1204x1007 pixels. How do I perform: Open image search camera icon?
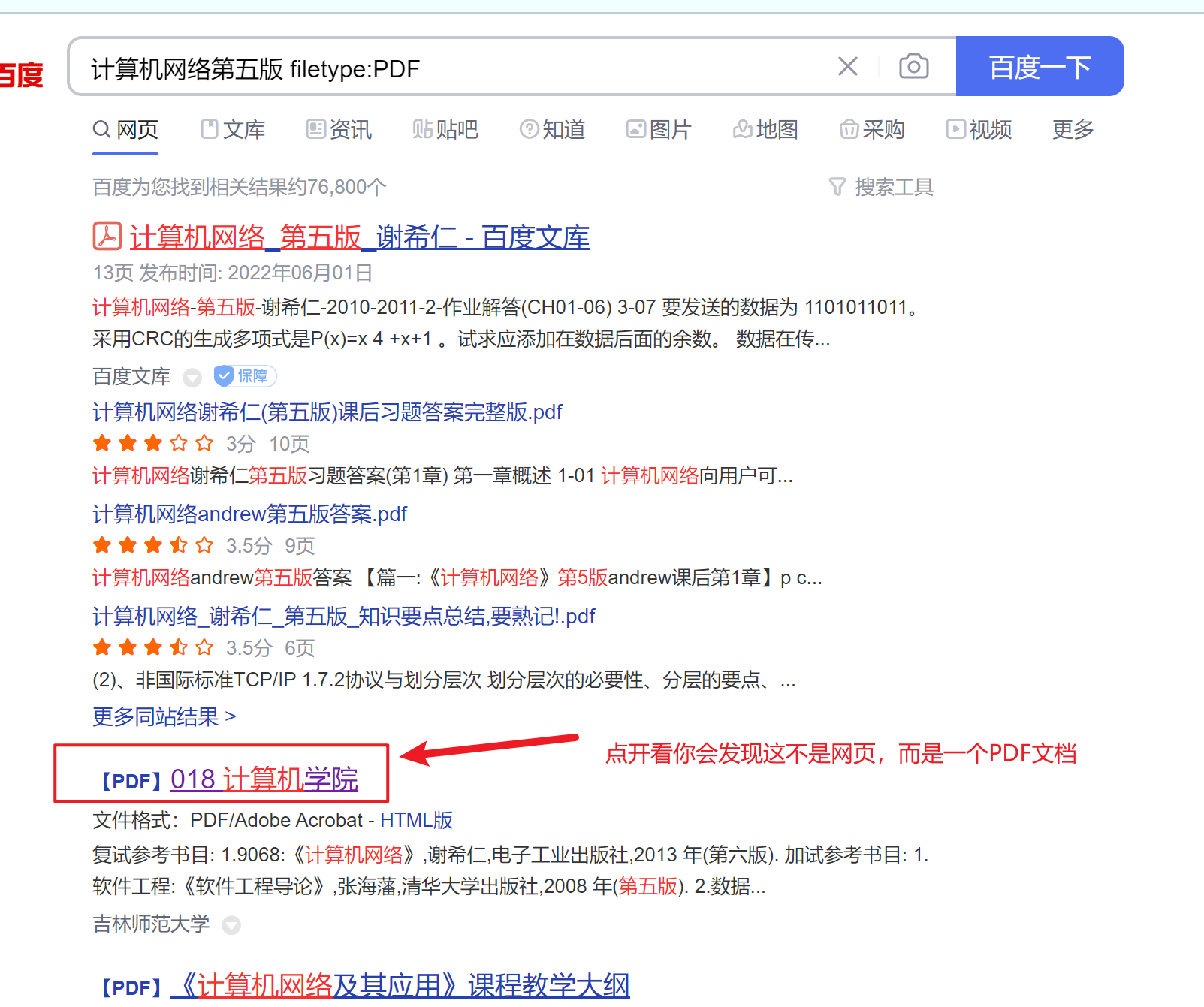[x=913, y=67]
